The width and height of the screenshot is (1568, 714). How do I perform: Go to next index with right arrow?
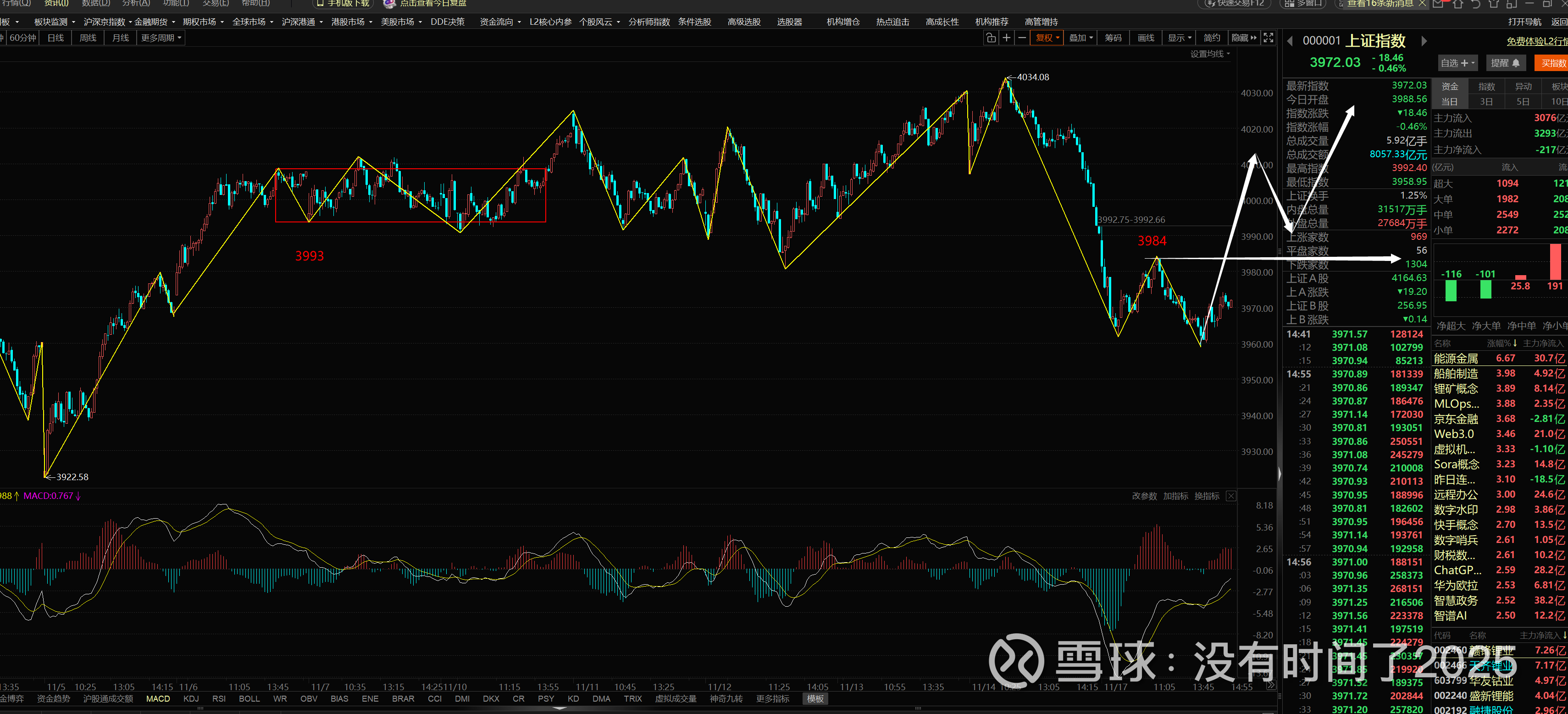(x=1424, y=41)
